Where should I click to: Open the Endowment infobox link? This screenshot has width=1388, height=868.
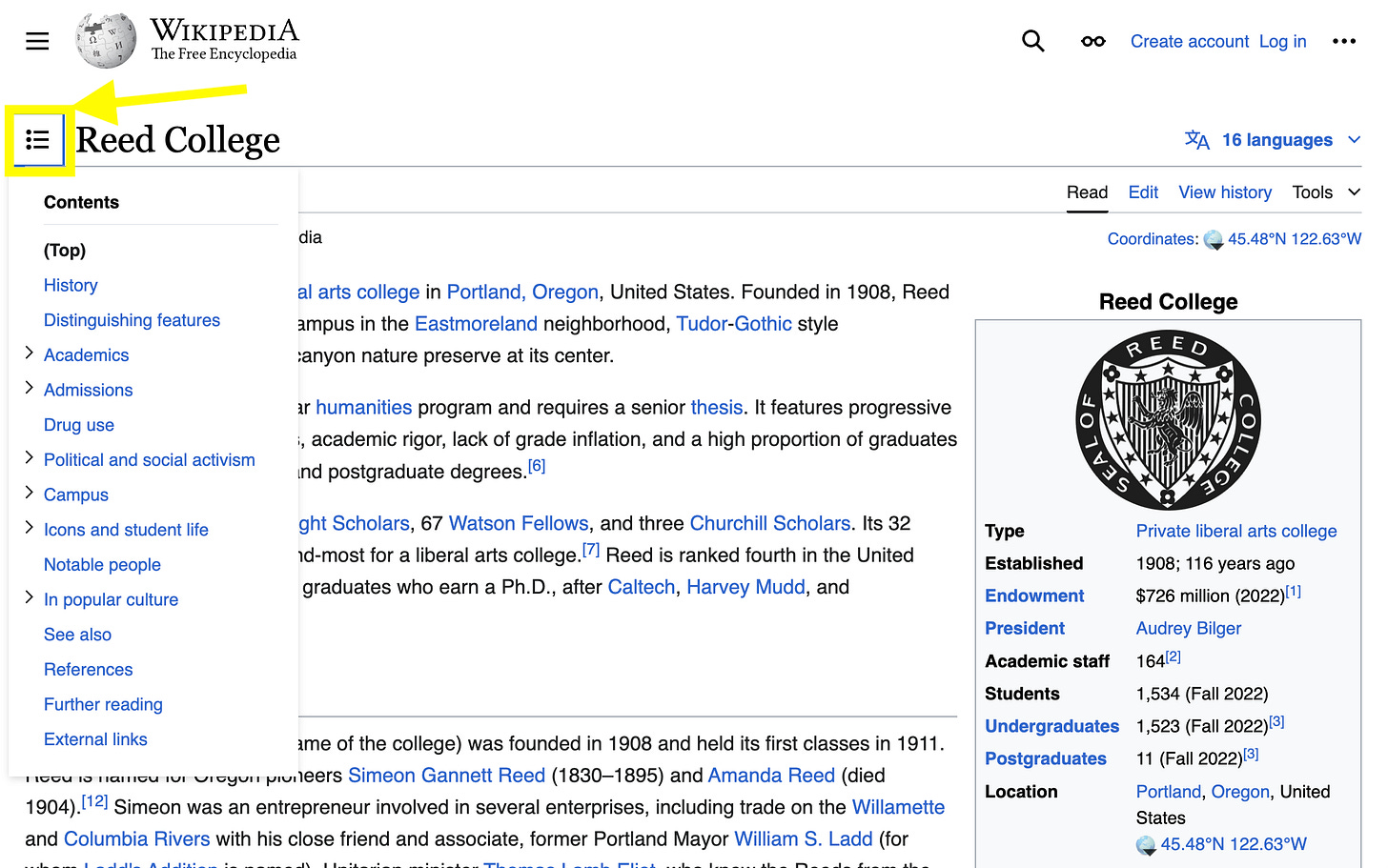(1034, 595)
